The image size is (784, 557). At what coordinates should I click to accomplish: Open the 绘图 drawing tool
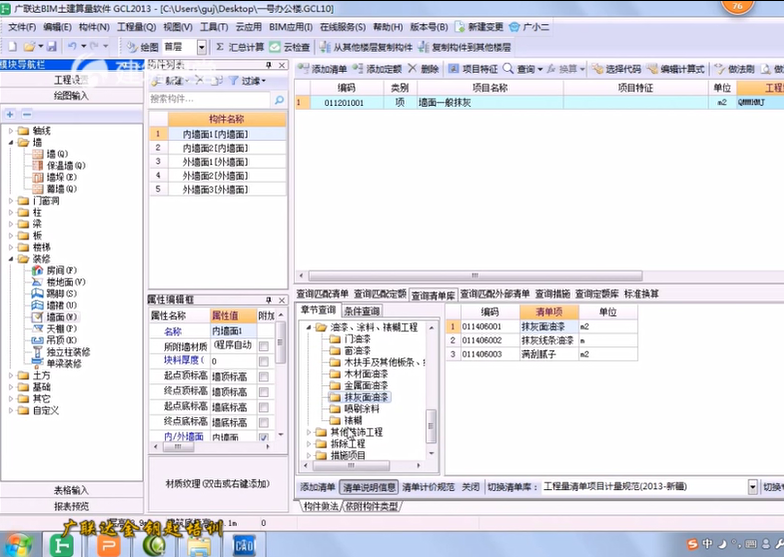click(142, 47)
